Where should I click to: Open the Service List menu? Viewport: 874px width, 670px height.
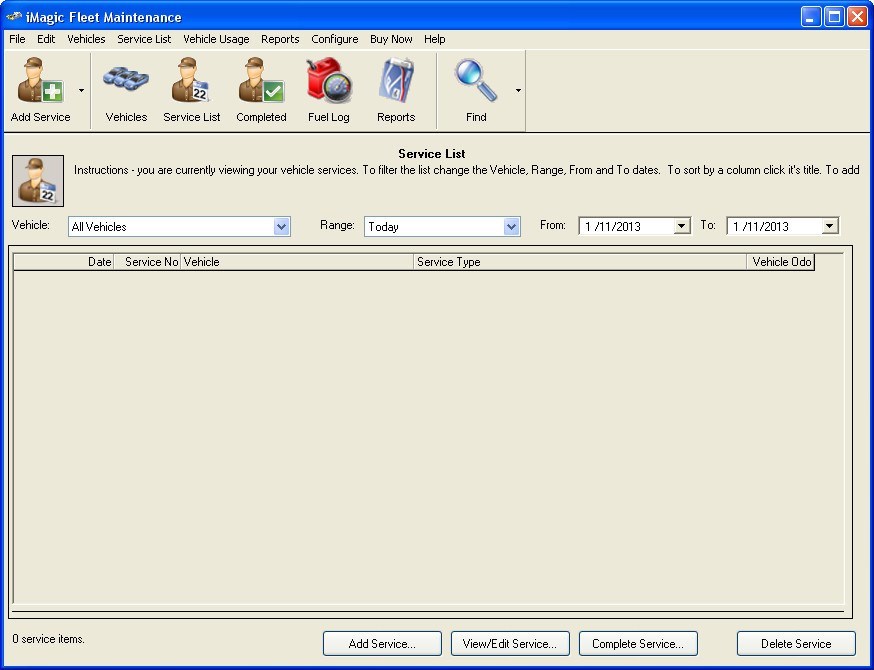pos(144,39)
